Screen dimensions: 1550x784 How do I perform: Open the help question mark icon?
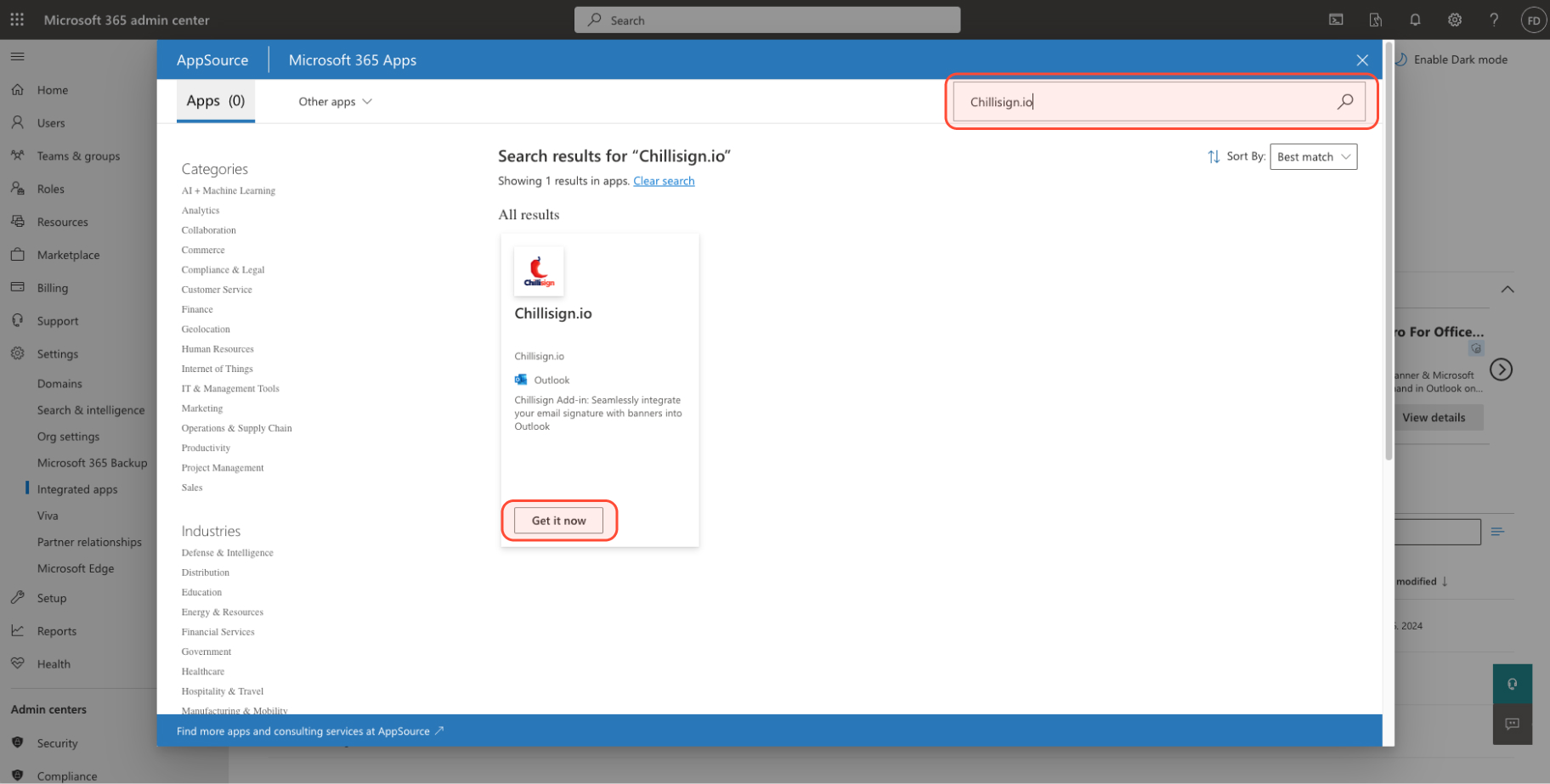coord(1494,20)
